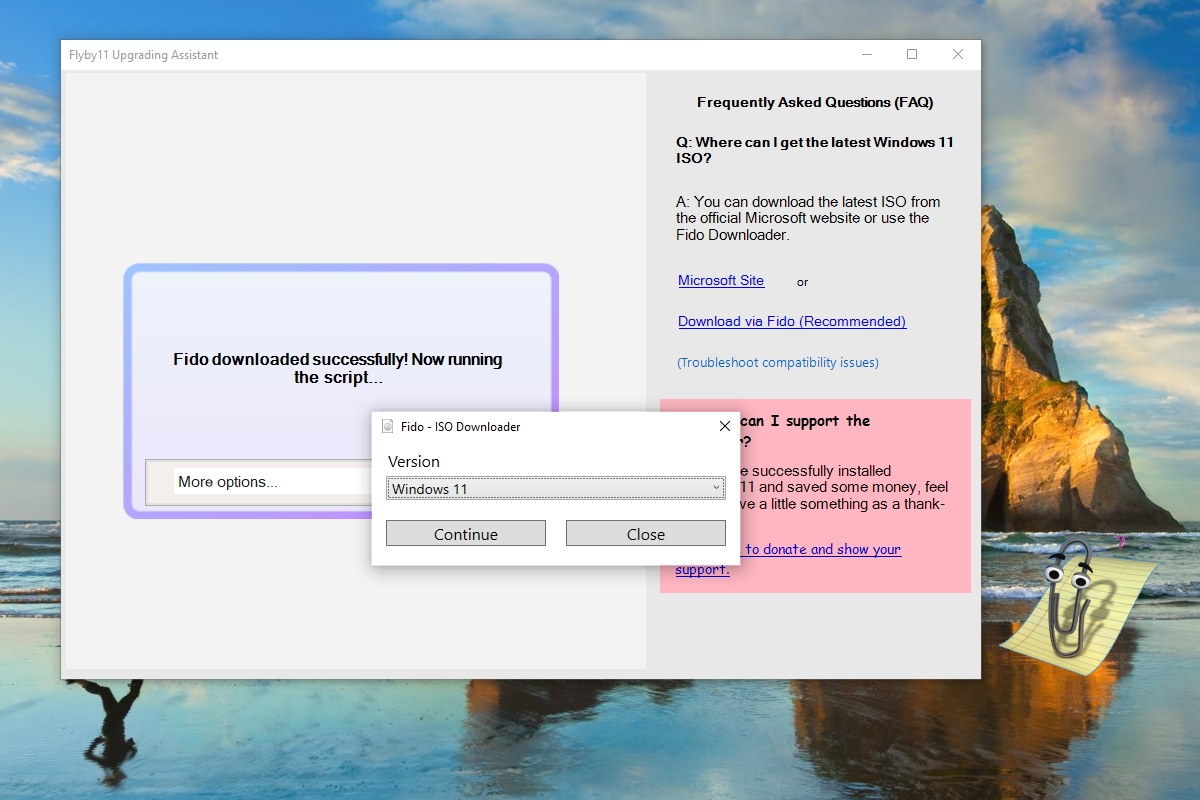
Task: Click the 'Fido - ISO Downloader' dialog title
Action: coord(461,426)
